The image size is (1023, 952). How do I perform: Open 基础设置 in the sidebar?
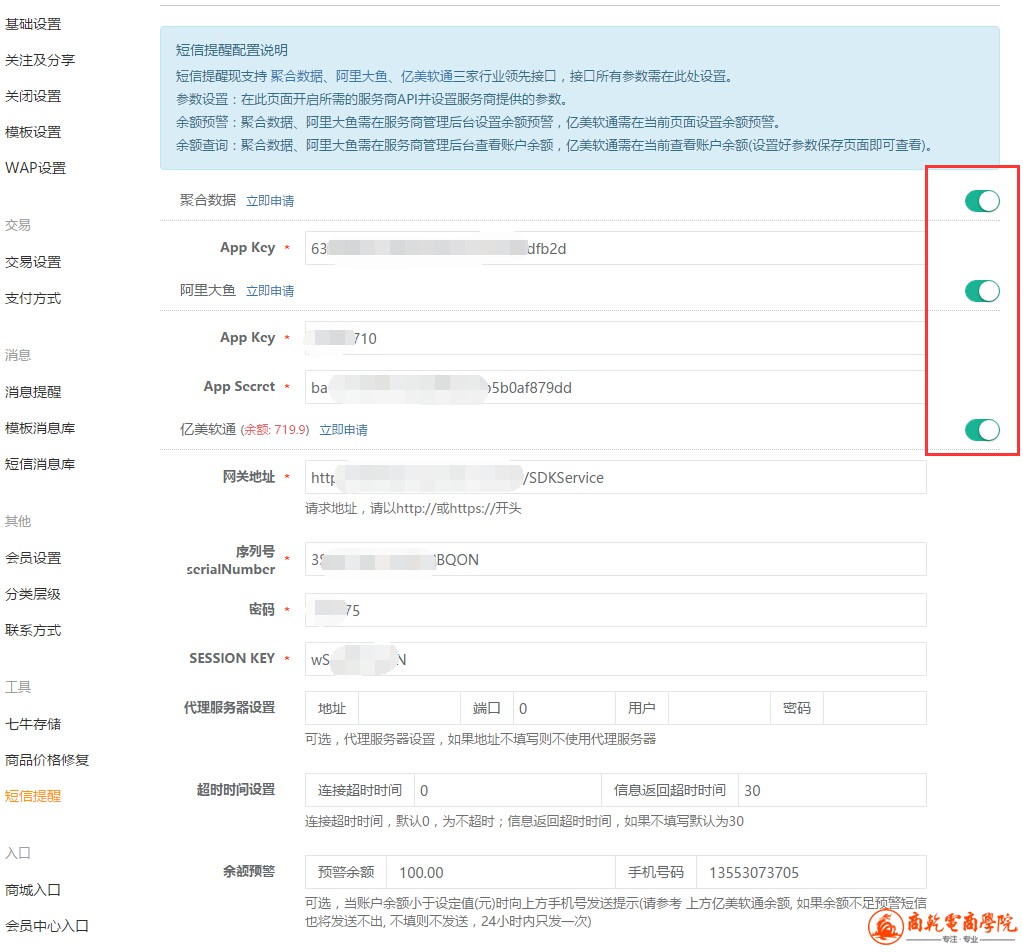pos(33,24)
